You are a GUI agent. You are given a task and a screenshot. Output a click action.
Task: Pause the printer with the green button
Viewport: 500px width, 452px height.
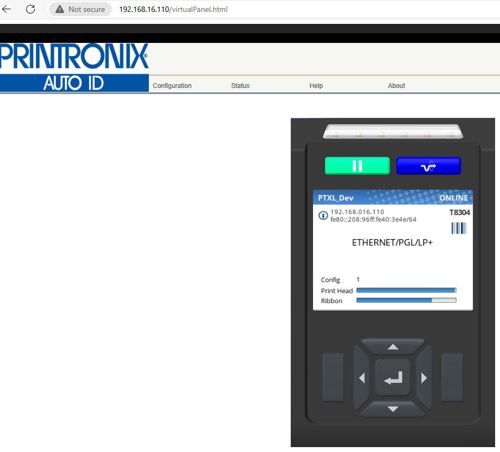pyautogui.click(x=357, y=166)
